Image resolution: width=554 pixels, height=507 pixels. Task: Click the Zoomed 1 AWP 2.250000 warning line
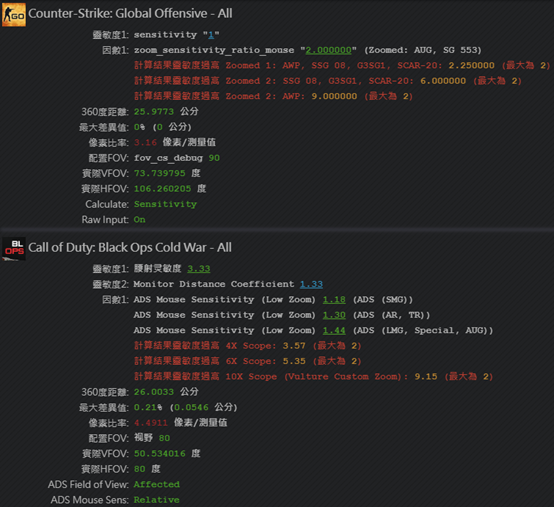tap(342, 66)
